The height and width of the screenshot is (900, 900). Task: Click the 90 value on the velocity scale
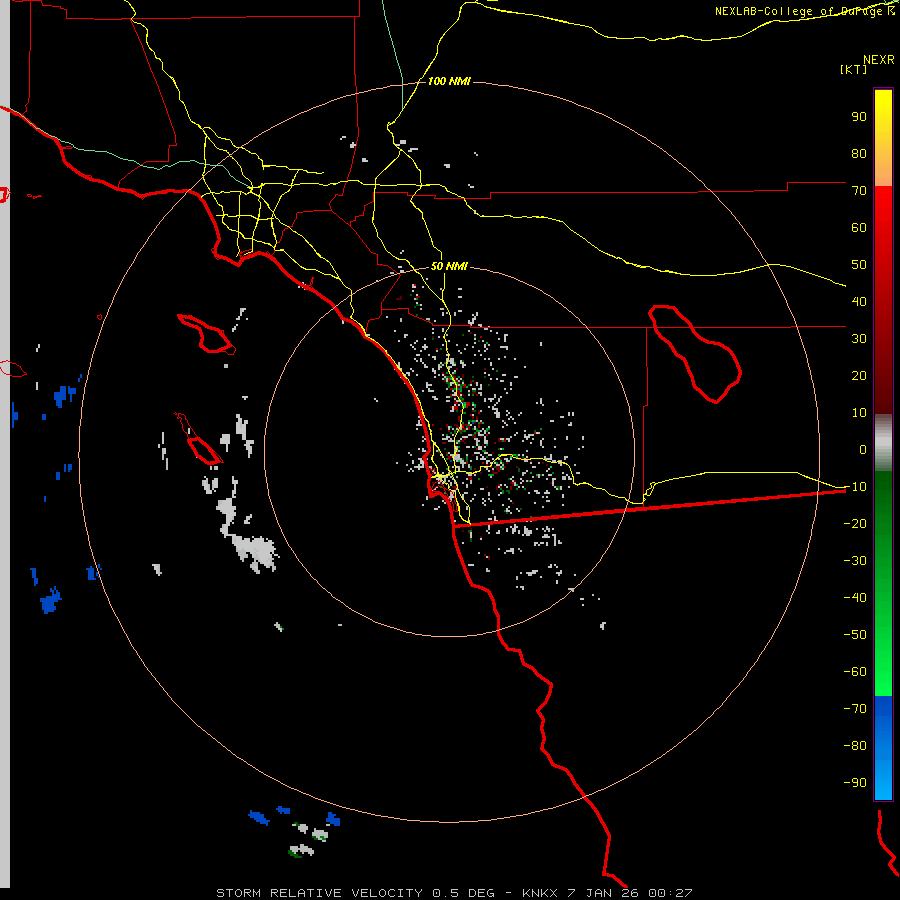(x=859, y=117)
